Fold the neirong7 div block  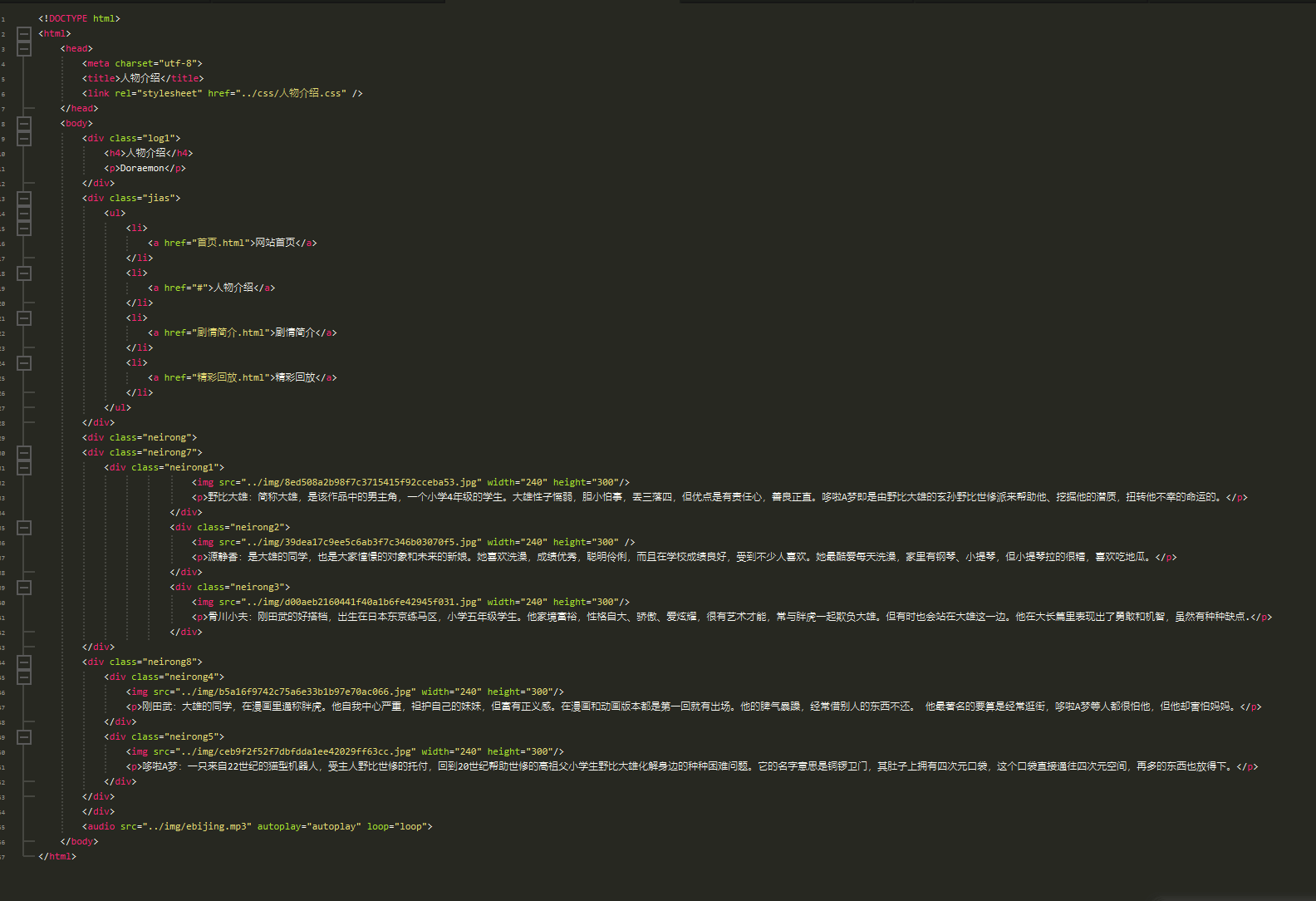[24, 453]
